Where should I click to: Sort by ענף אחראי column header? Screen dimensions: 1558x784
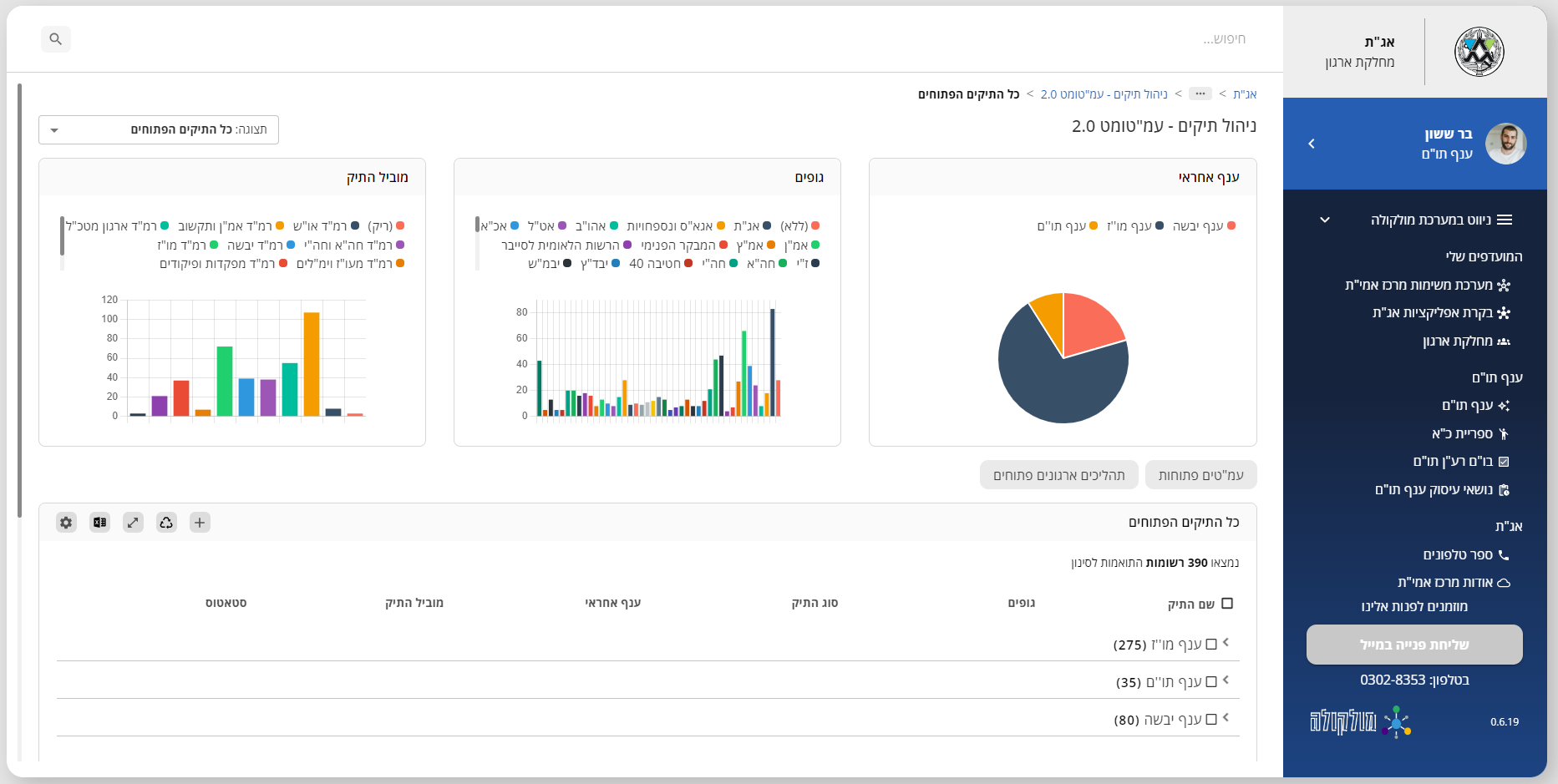pos(613,603)
